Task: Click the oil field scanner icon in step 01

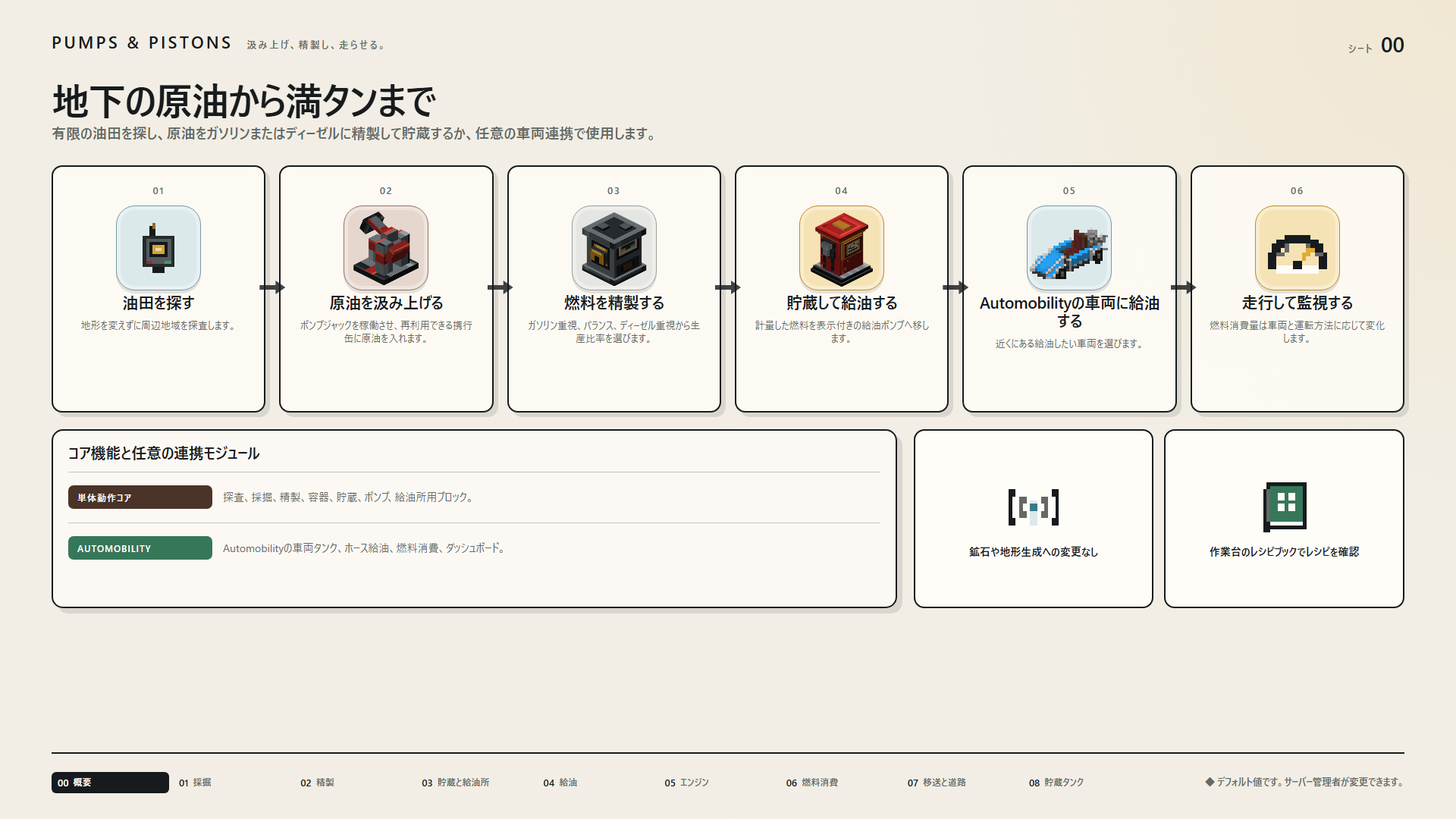Action: click(158, 248)
